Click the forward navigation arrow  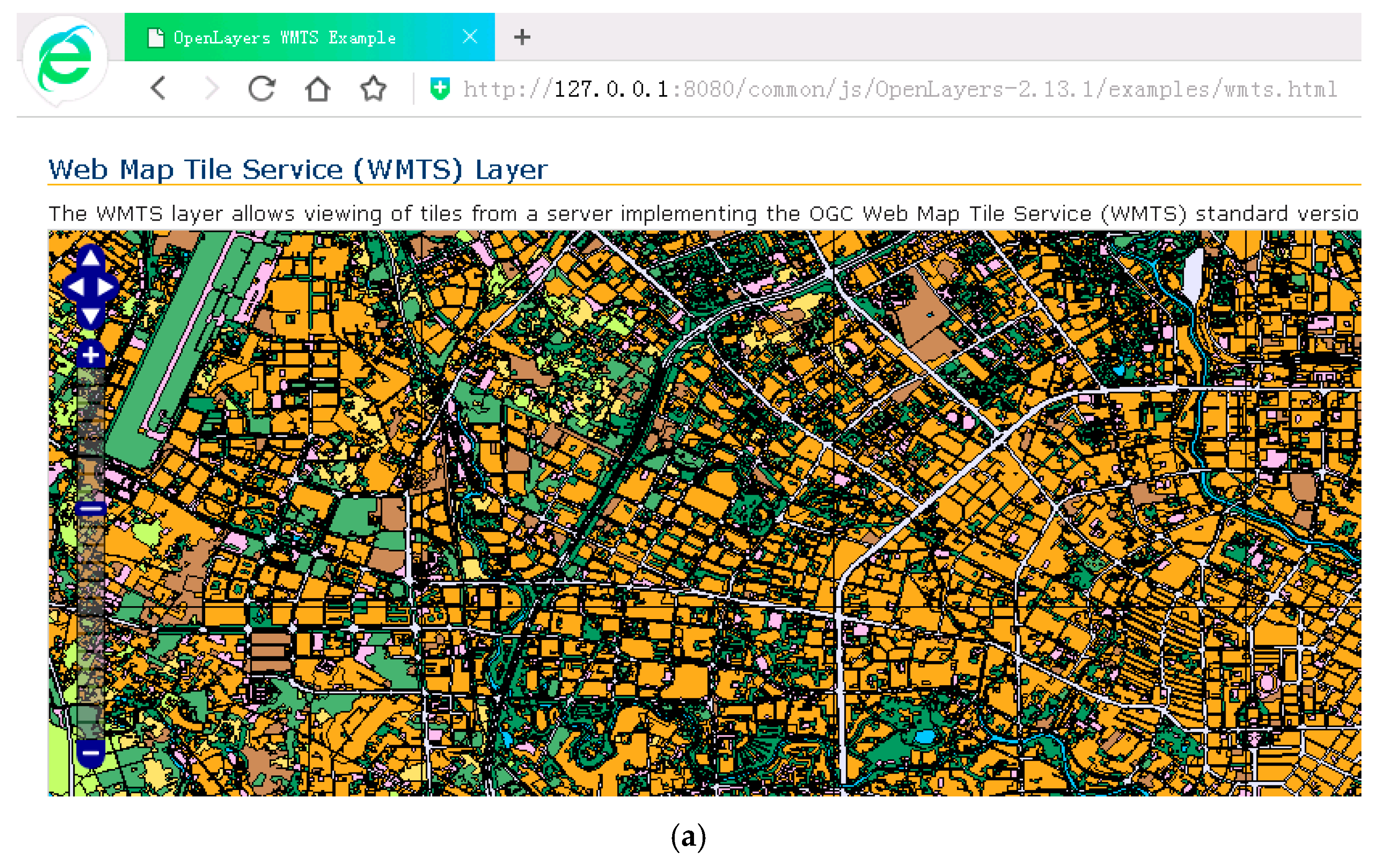tap(212, 88)
